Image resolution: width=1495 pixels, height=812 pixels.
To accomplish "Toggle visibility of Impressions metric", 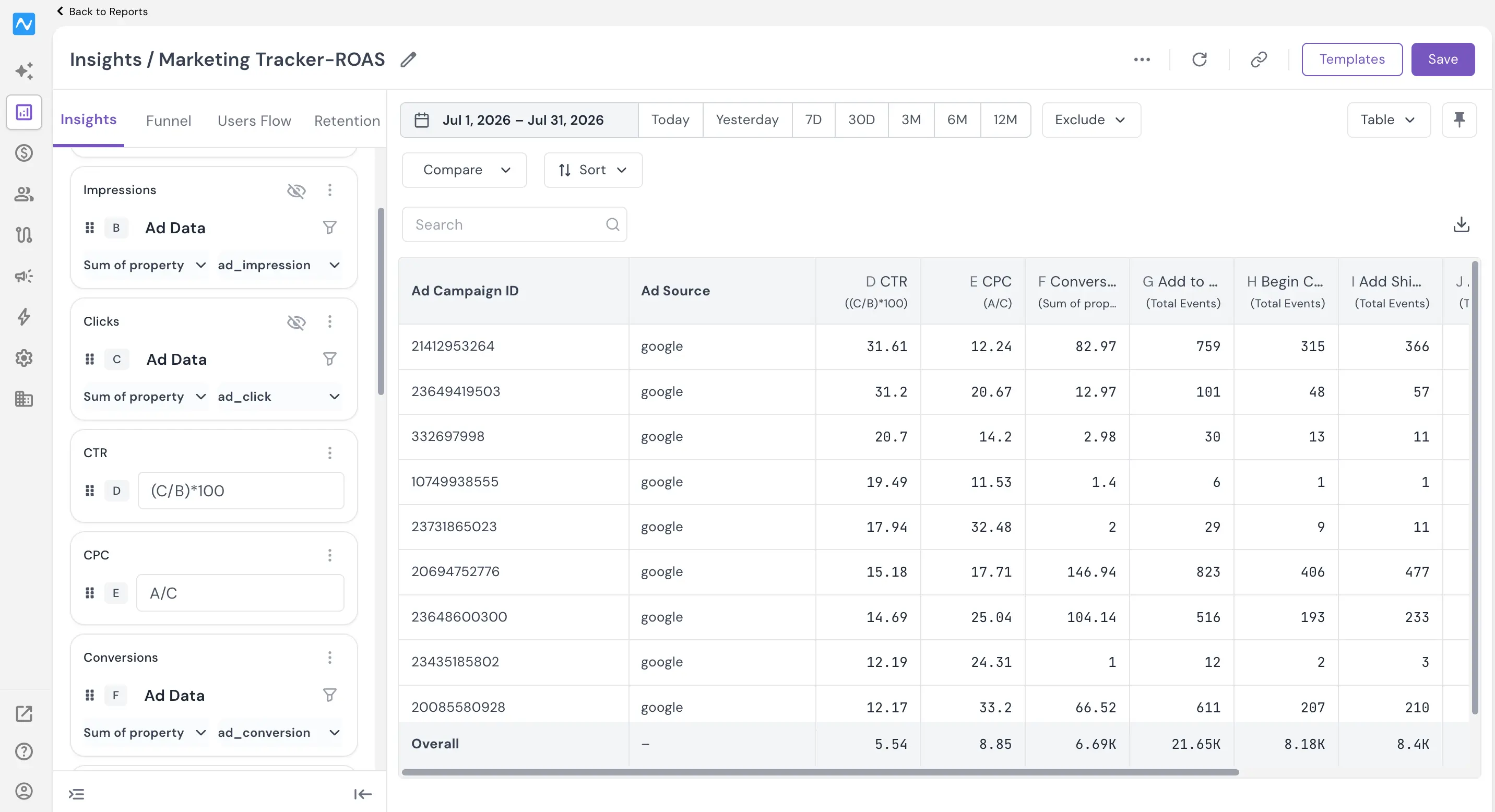I will (296, 190).
